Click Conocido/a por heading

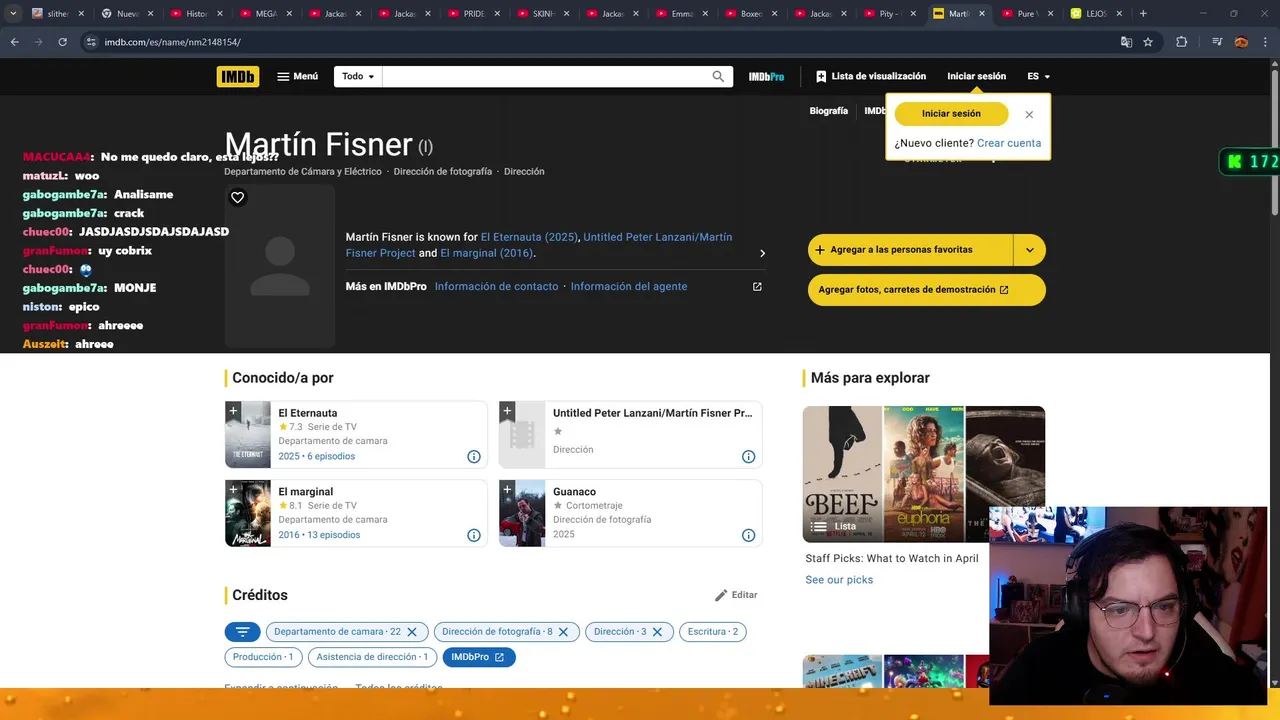(283, 378)
